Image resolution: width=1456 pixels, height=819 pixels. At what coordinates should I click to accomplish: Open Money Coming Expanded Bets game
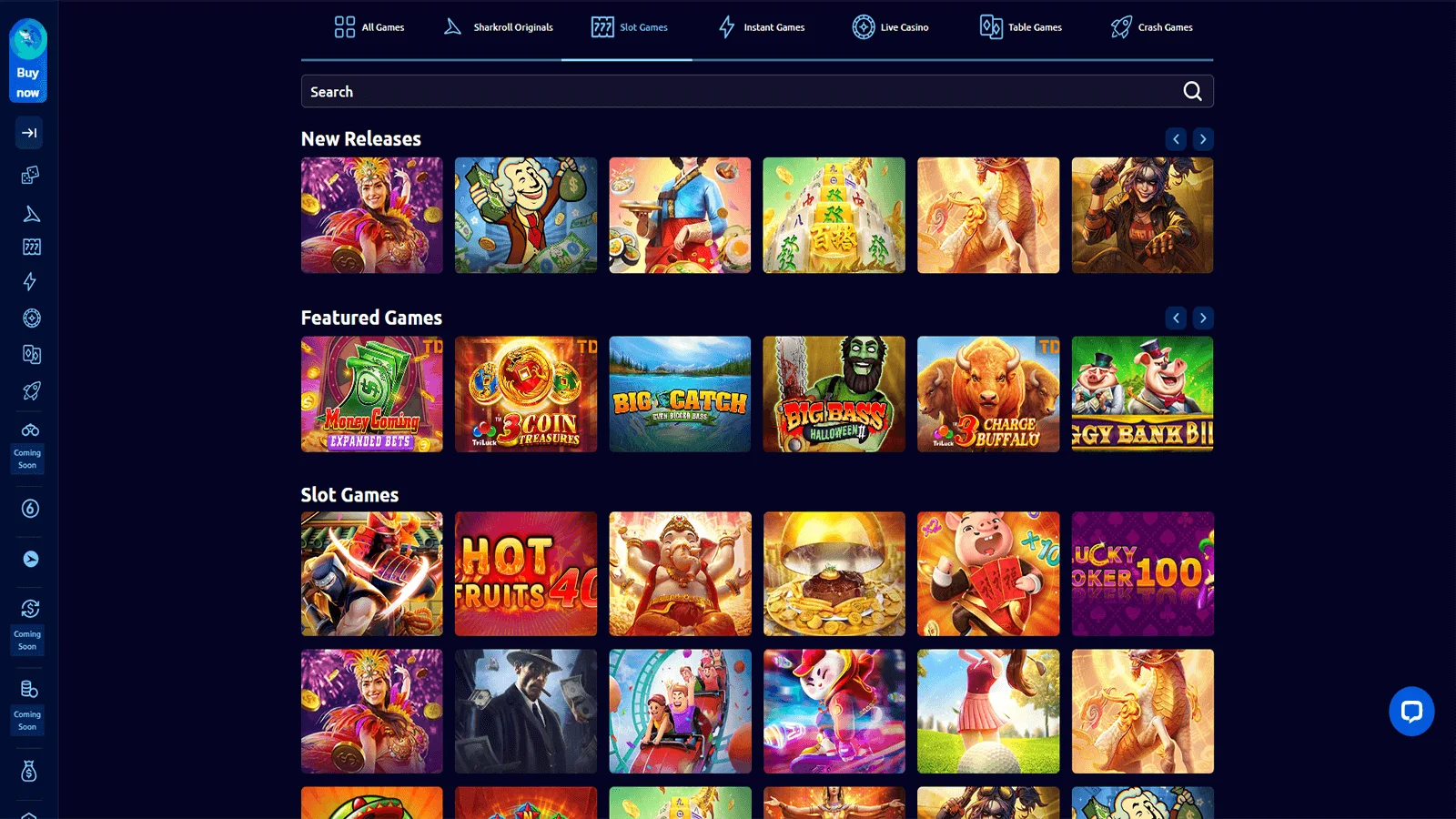(x=372, y=394)
